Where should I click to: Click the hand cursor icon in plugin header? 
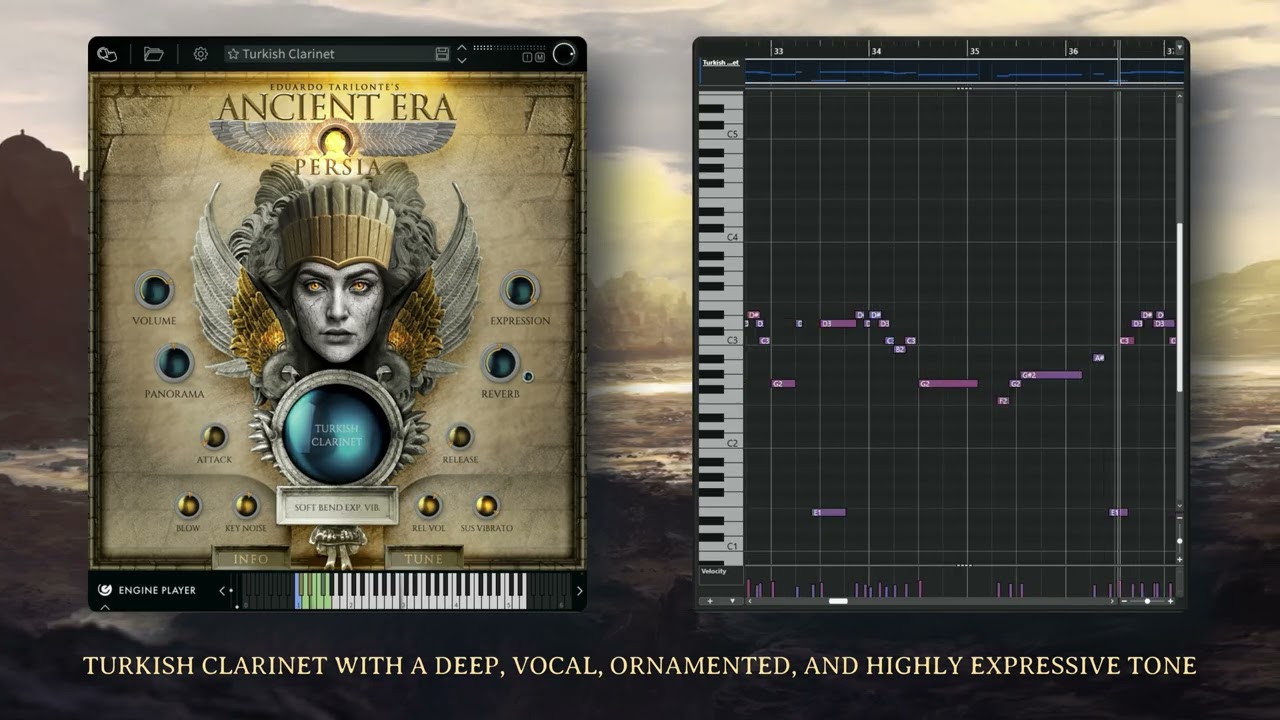pos(107,54)
